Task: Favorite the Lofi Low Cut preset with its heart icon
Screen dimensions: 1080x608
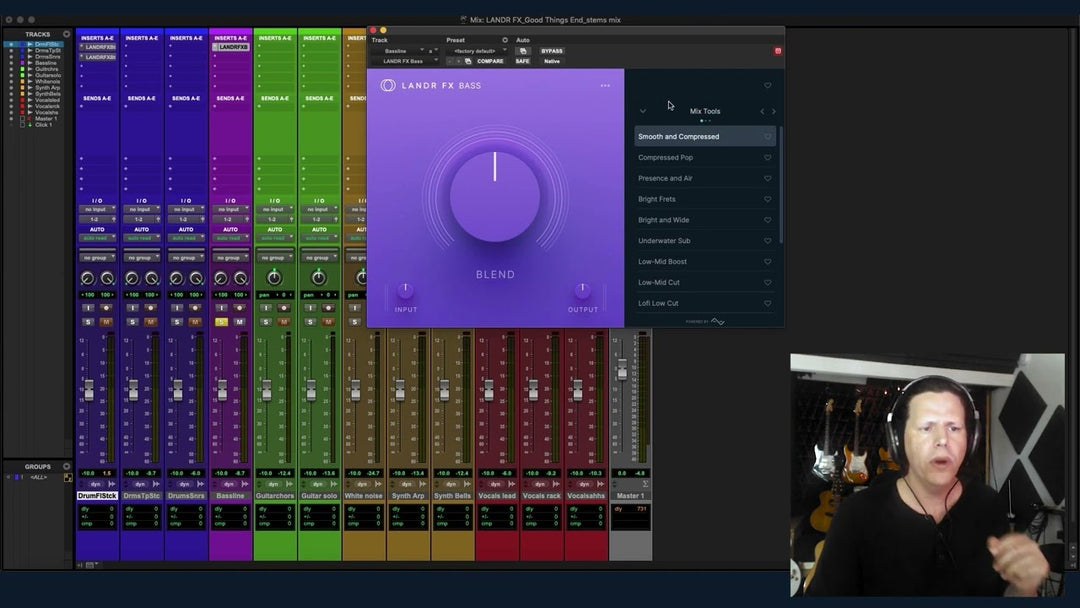Action: (767, 303)
